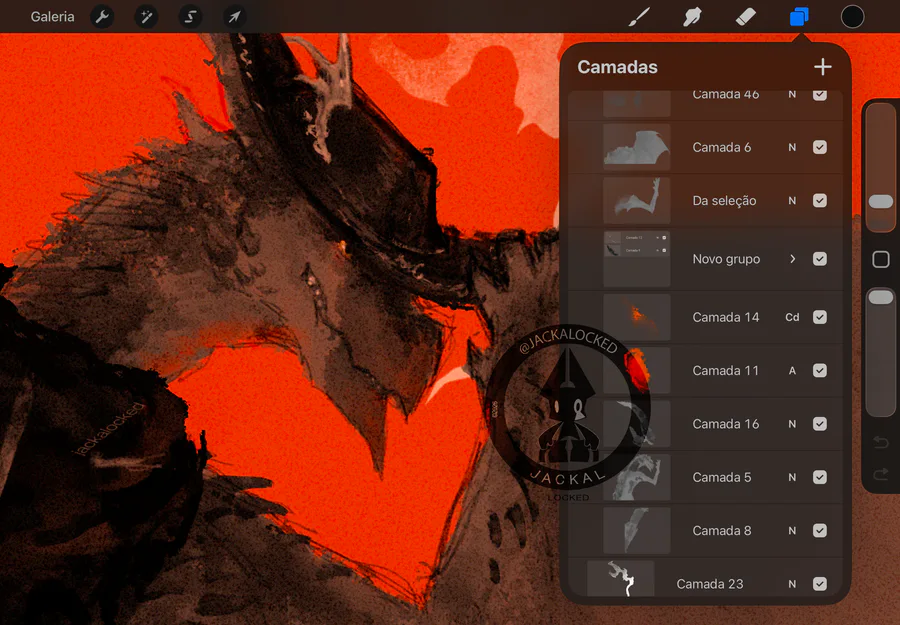900x625 pixels.
Task: Redo with the sidebar arrow
Action: (880, 475)
